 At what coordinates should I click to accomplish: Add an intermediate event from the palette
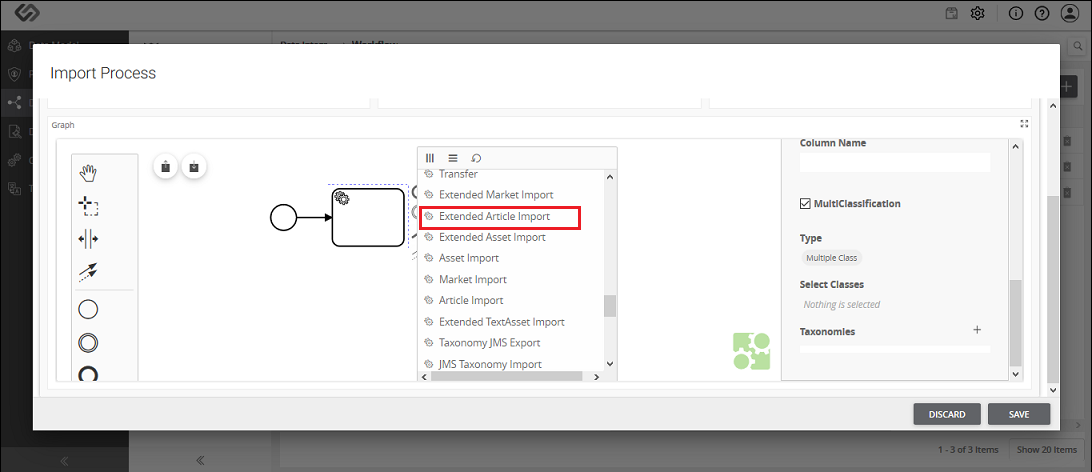88,343
